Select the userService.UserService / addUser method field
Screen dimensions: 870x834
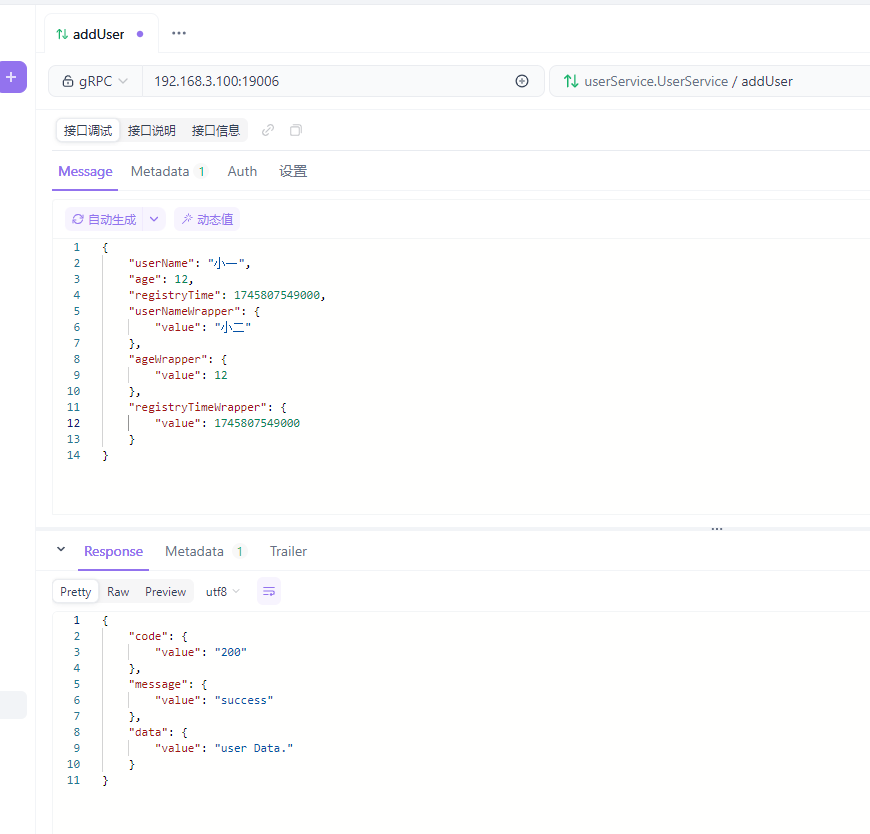tap(710, 82)
